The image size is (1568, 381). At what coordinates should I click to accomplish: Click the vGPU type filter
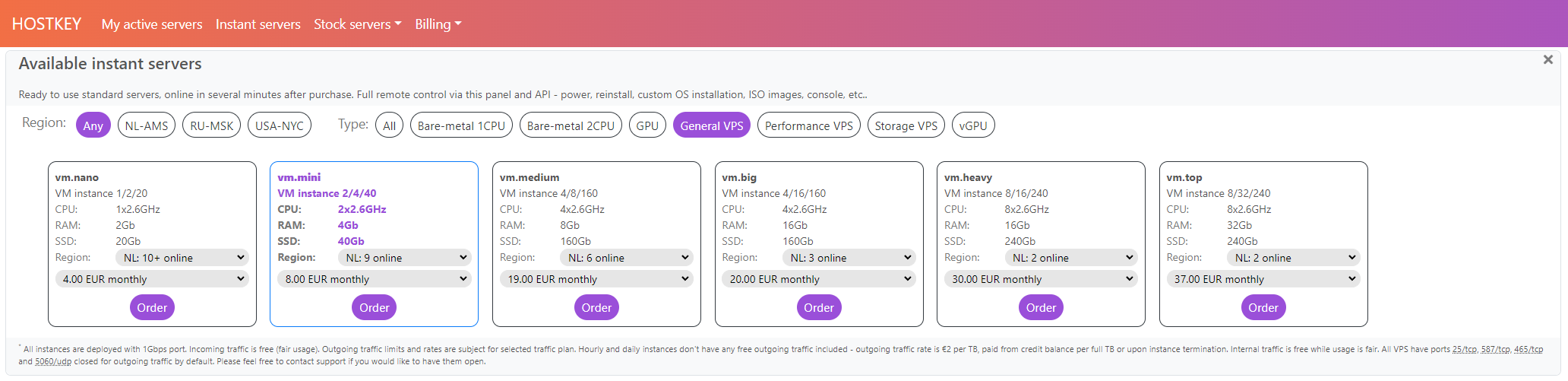pos(973,125)
